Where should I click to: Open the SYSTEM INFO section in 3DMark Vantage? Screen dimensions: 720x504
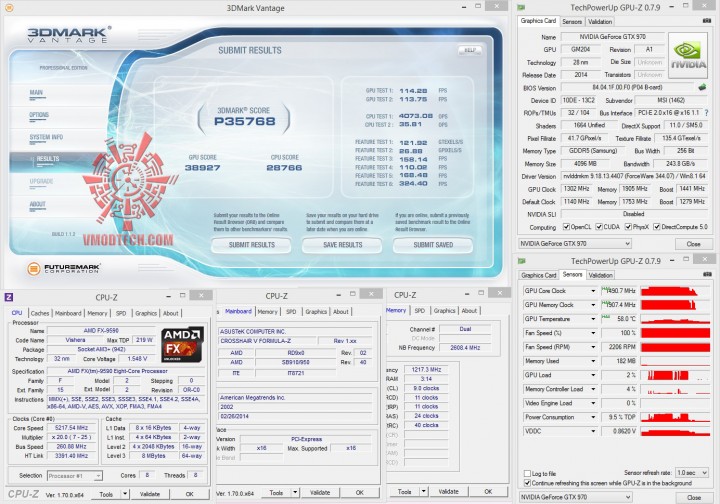[x=46, y=137]
